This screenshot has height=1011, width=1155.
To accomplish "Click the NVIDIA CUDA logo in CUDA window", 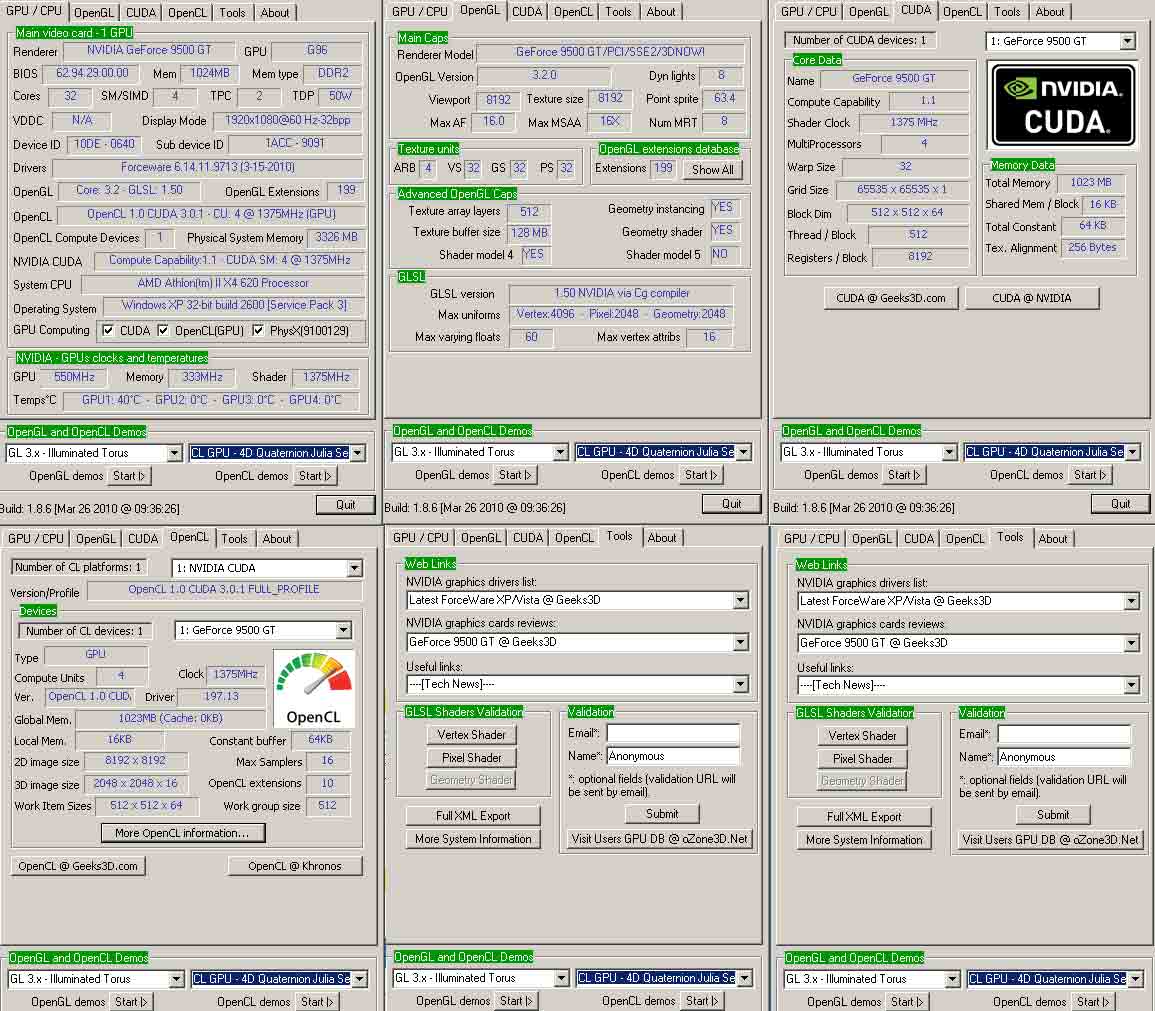I will (x=1063, y=105).
